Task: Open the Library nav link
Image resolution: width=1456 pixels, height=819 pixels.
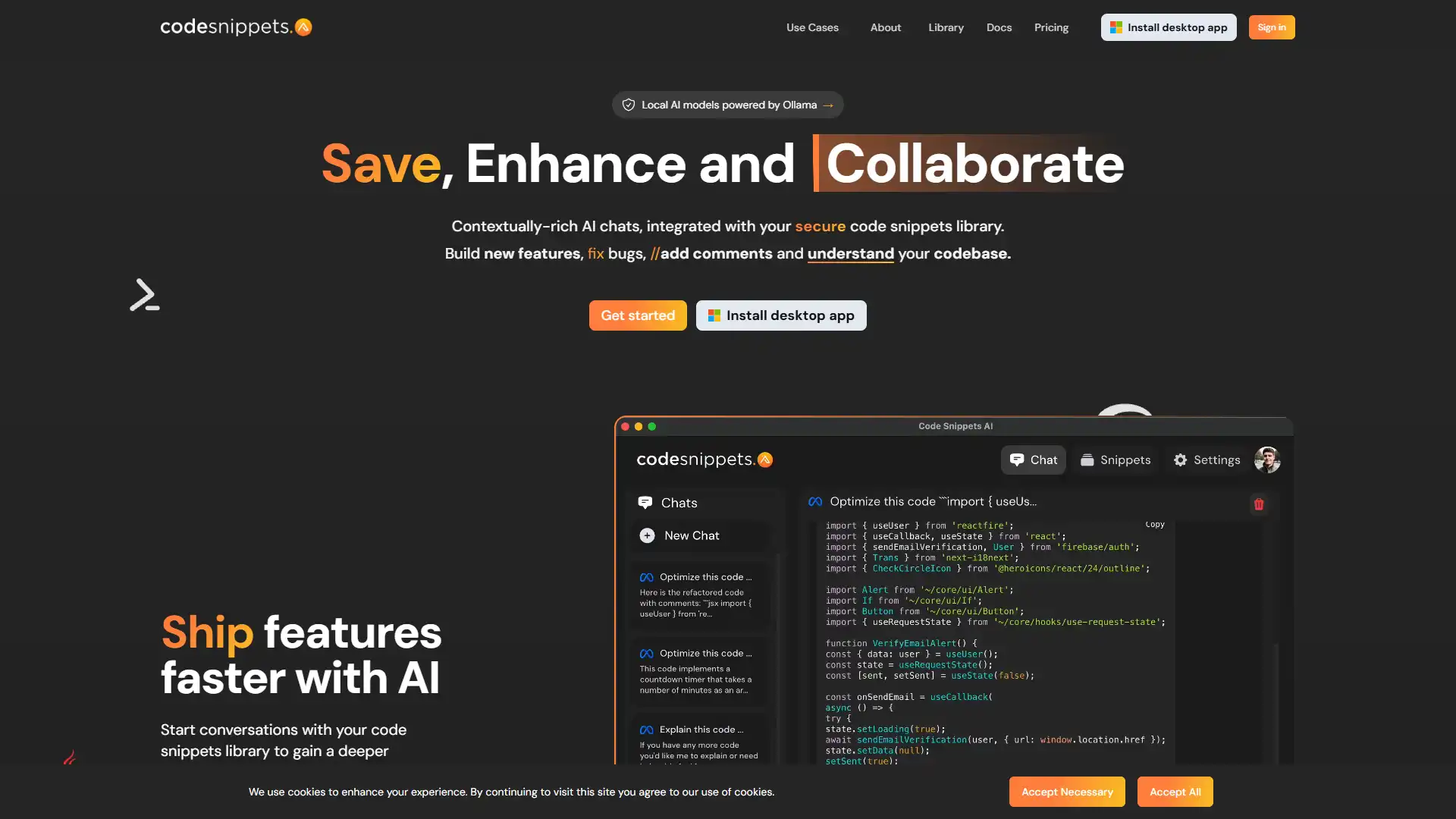Action: (946, 27)
